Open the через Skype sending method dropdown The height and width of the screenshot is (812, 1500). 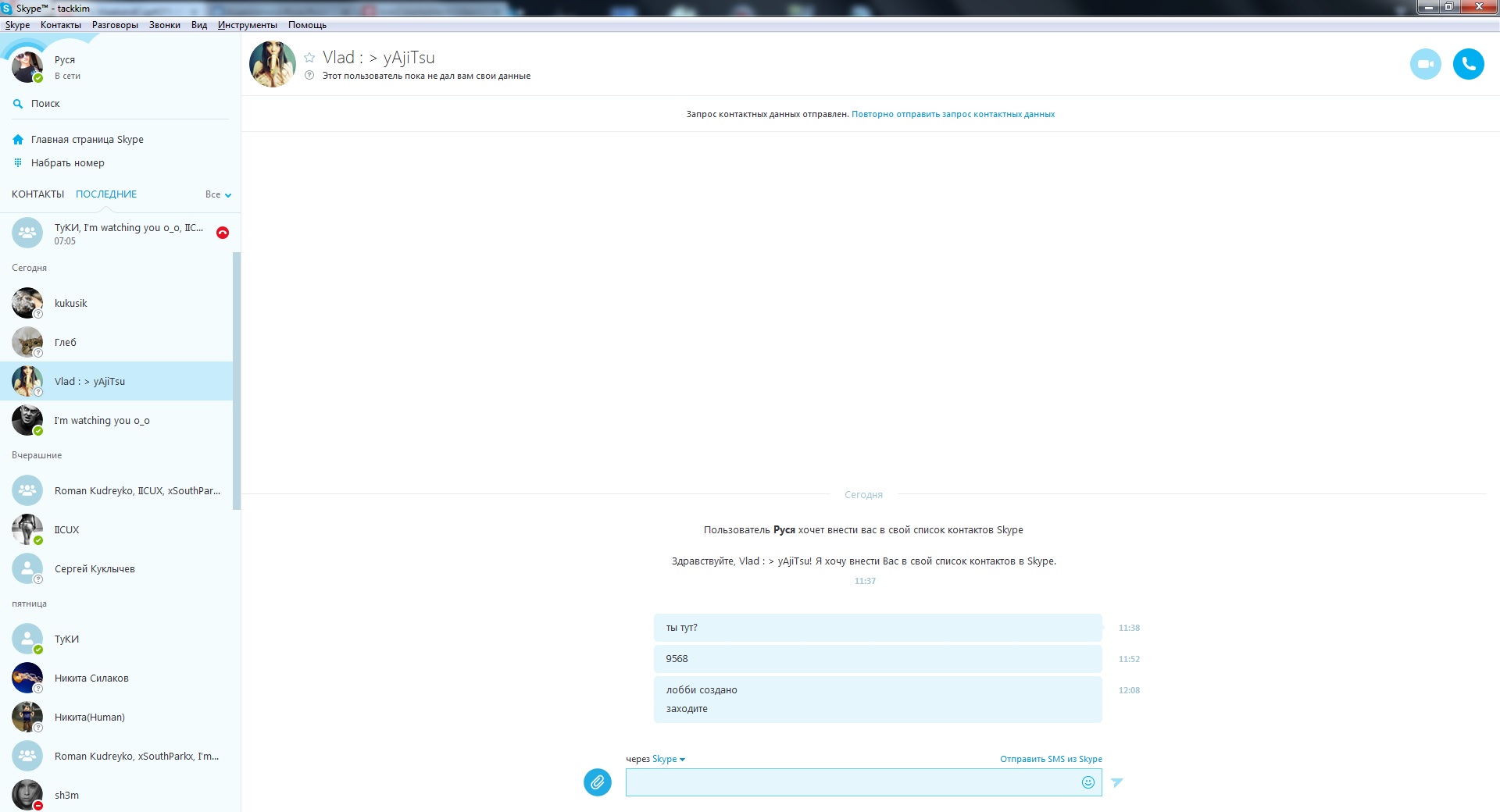coord(669,759)
